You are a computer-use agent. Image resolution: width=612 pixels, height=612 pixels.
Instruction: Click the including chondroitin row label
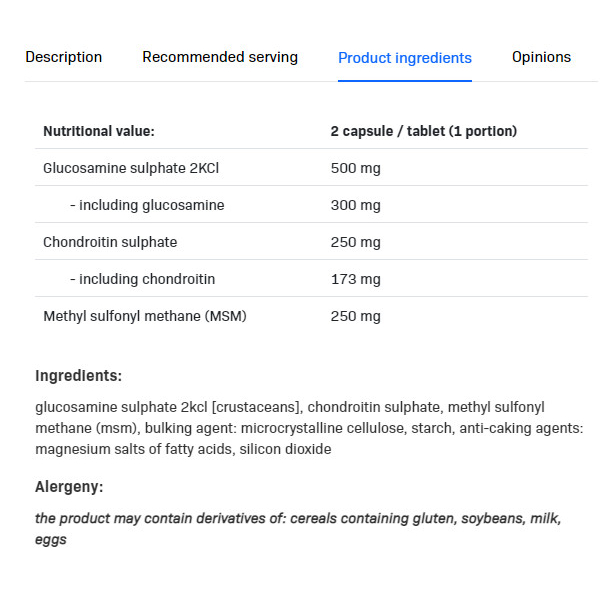142,279
